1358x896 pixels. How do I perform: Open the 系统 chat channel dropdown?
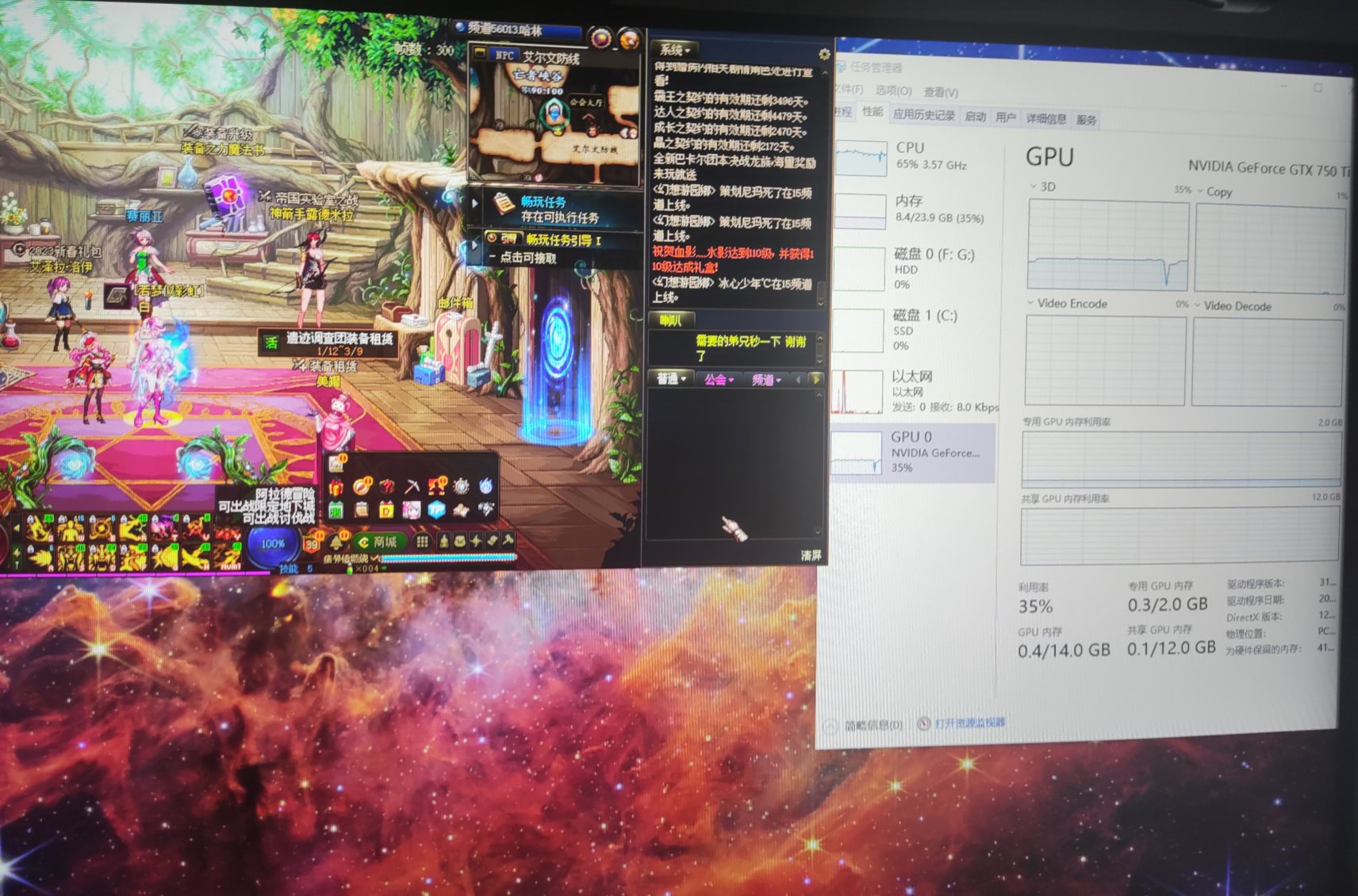[x=675, y=50]
